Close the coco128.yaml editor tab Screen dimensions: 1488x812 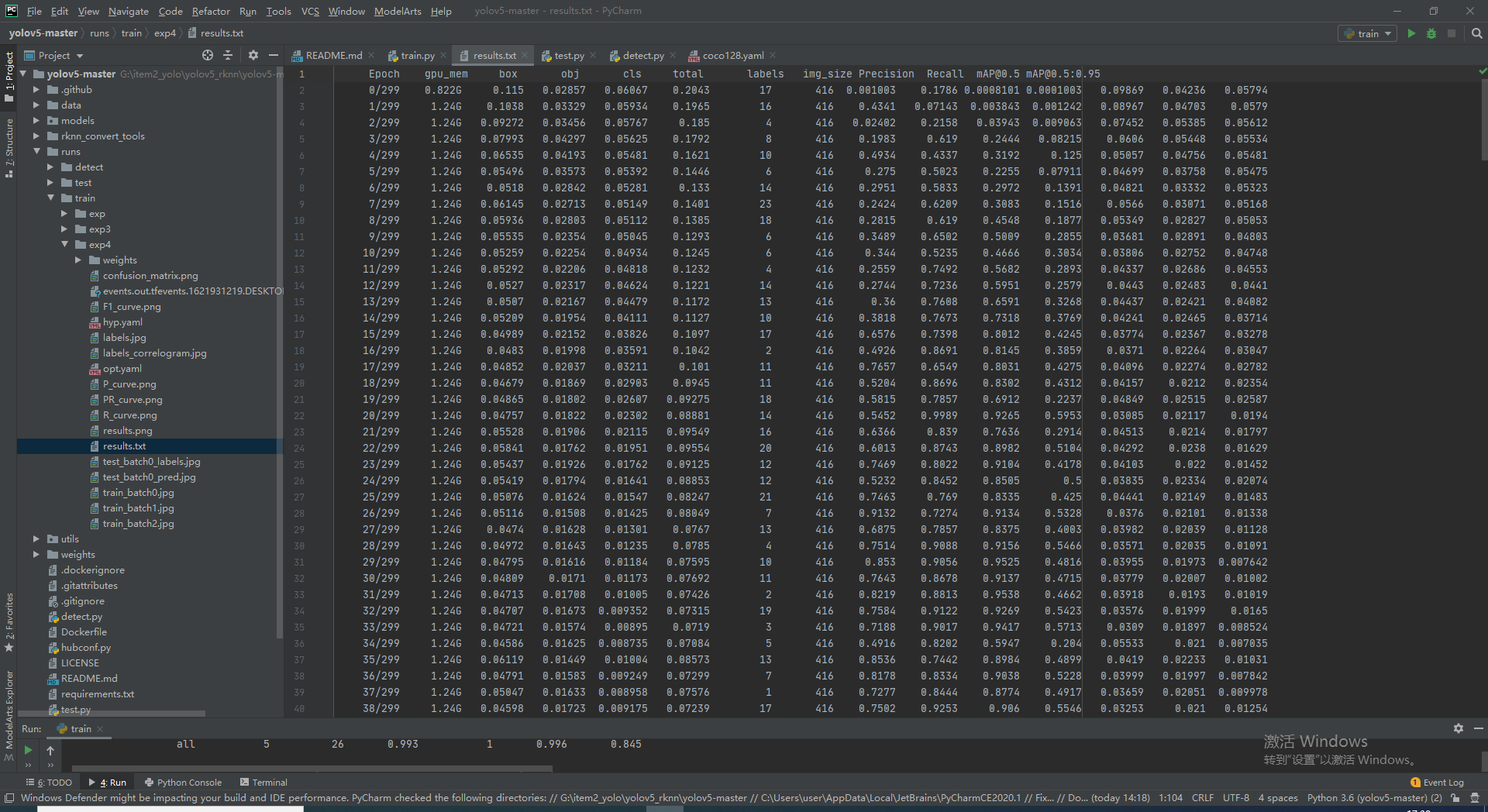tap(773, 55)
